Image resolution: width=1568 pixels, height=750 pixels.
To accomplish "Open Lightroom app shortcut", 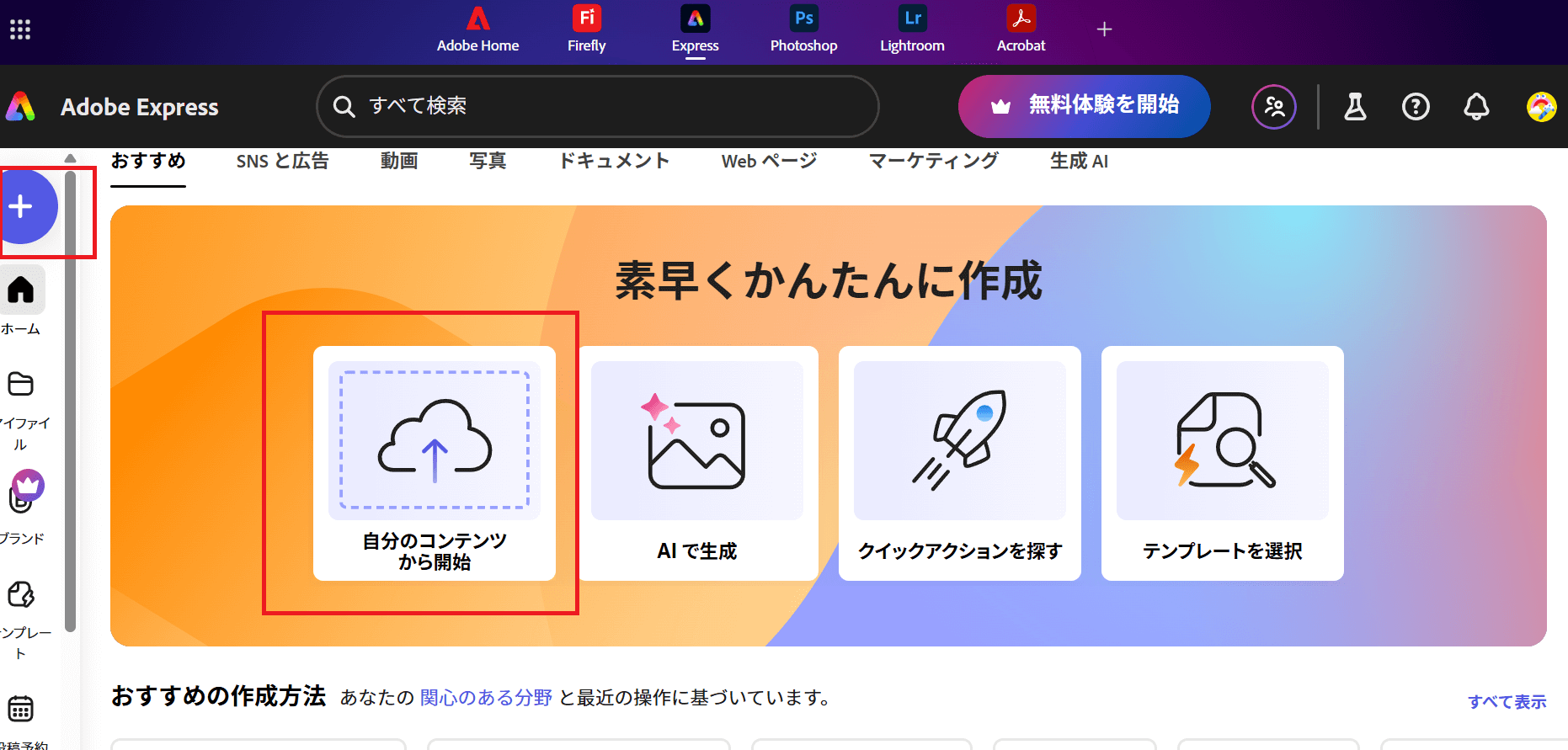I will (912, 30).
